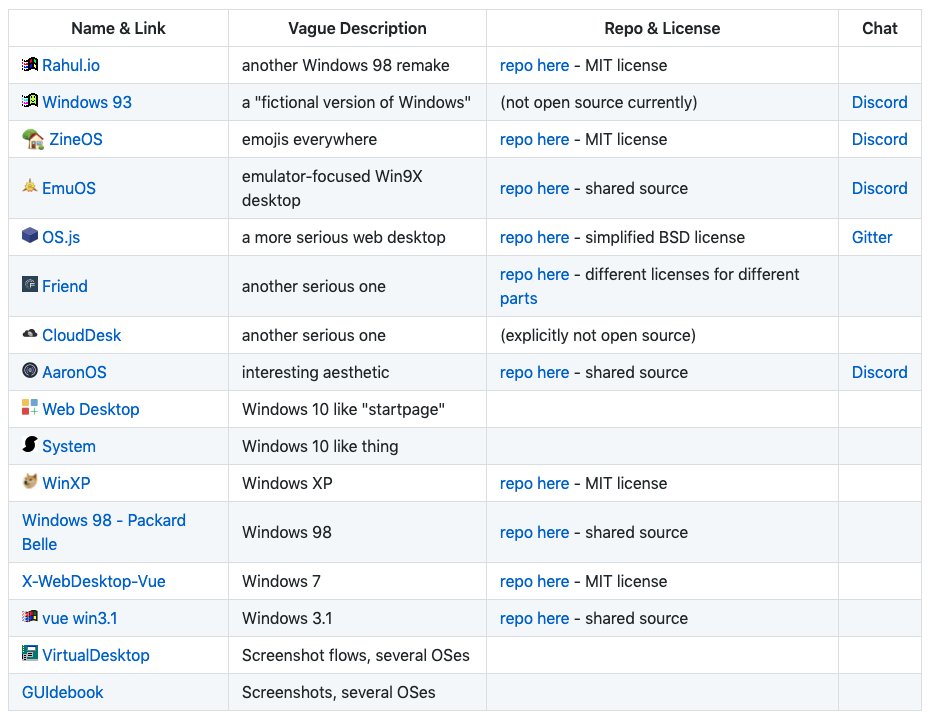The width and height of the screenshot is (927, 724).
Task: Click the System black S icon
Action: pyautogui.click(x=30, y=444)
